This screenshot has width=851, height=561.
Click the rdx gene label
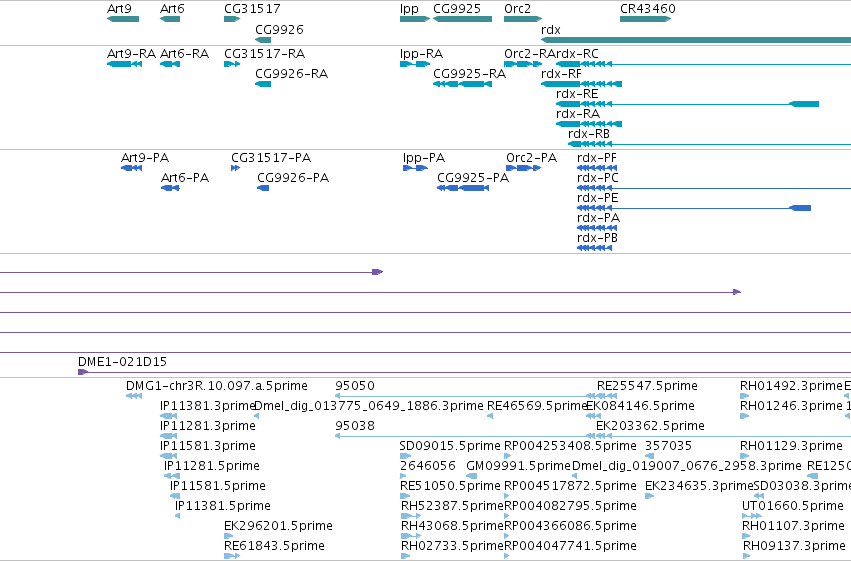point(550,29)
